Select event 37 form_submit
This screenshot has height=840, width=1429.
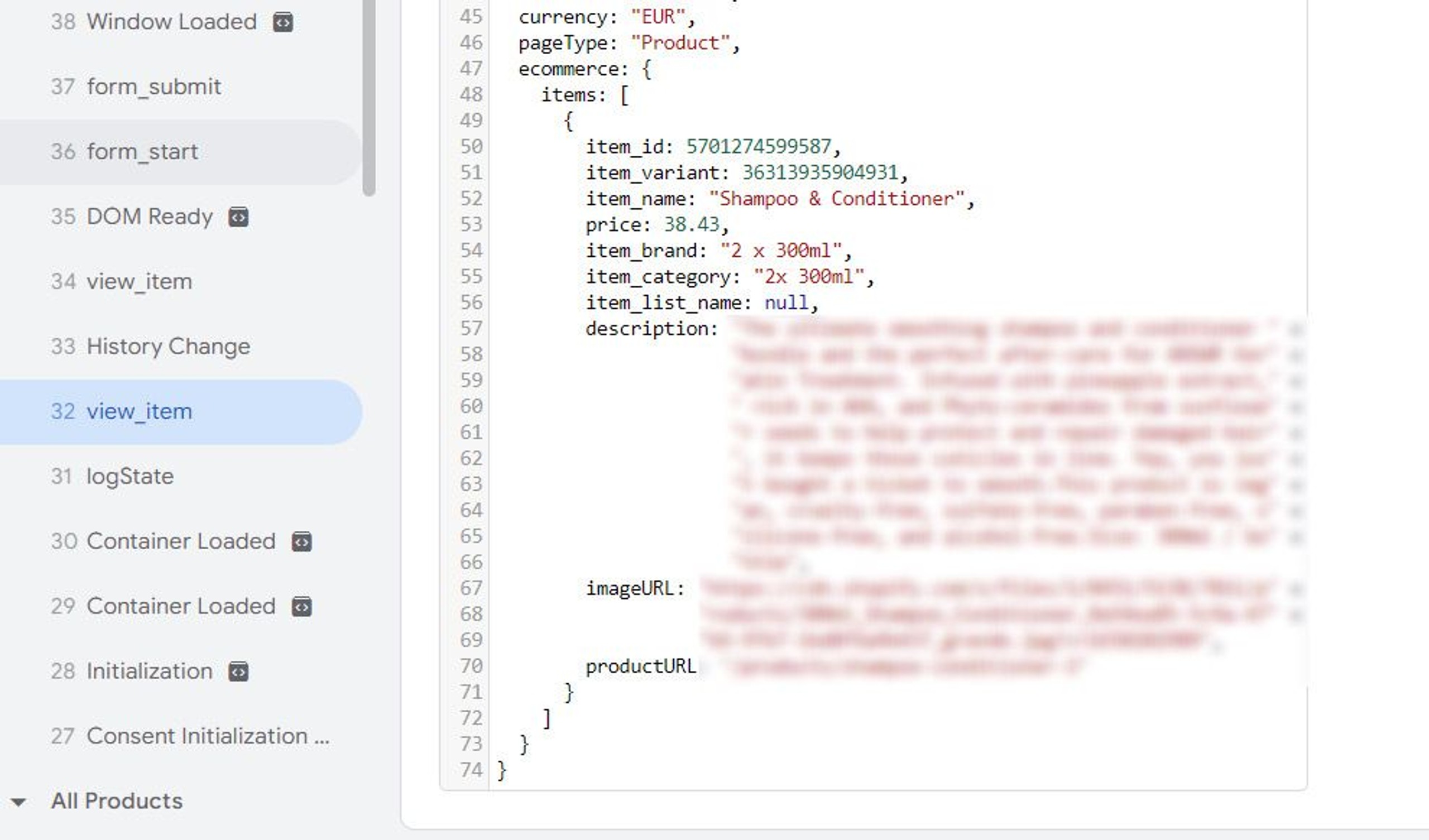pyautogui.click(x=153, y=87)
